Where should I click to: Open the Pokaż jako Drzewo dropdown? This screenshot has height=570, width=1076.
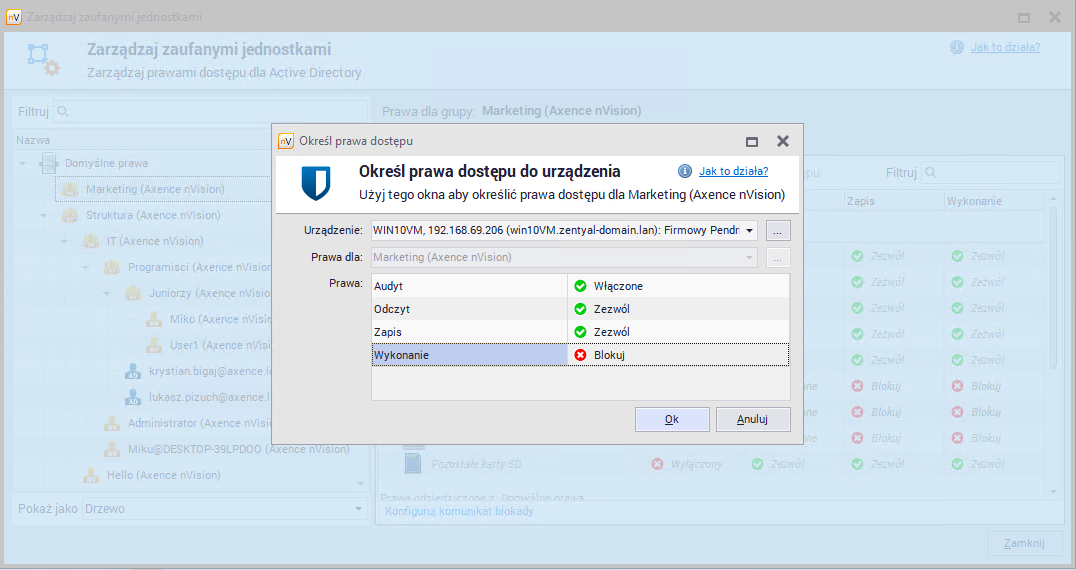pyautogui.click(x=359, y=509)
